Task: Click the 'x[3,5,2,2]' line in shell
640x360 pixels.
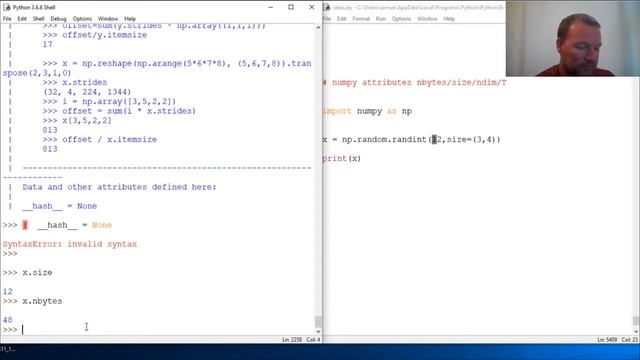Action: [87, 120]
